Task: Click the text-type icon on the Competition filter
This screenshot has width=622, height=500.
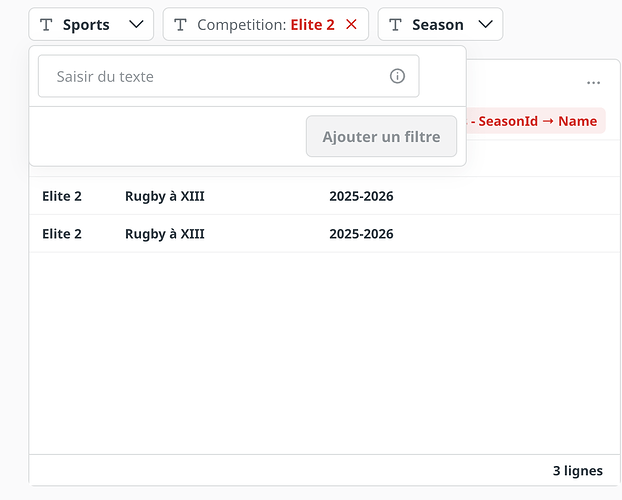Action: pyautogui.click(x=181, y=25)
